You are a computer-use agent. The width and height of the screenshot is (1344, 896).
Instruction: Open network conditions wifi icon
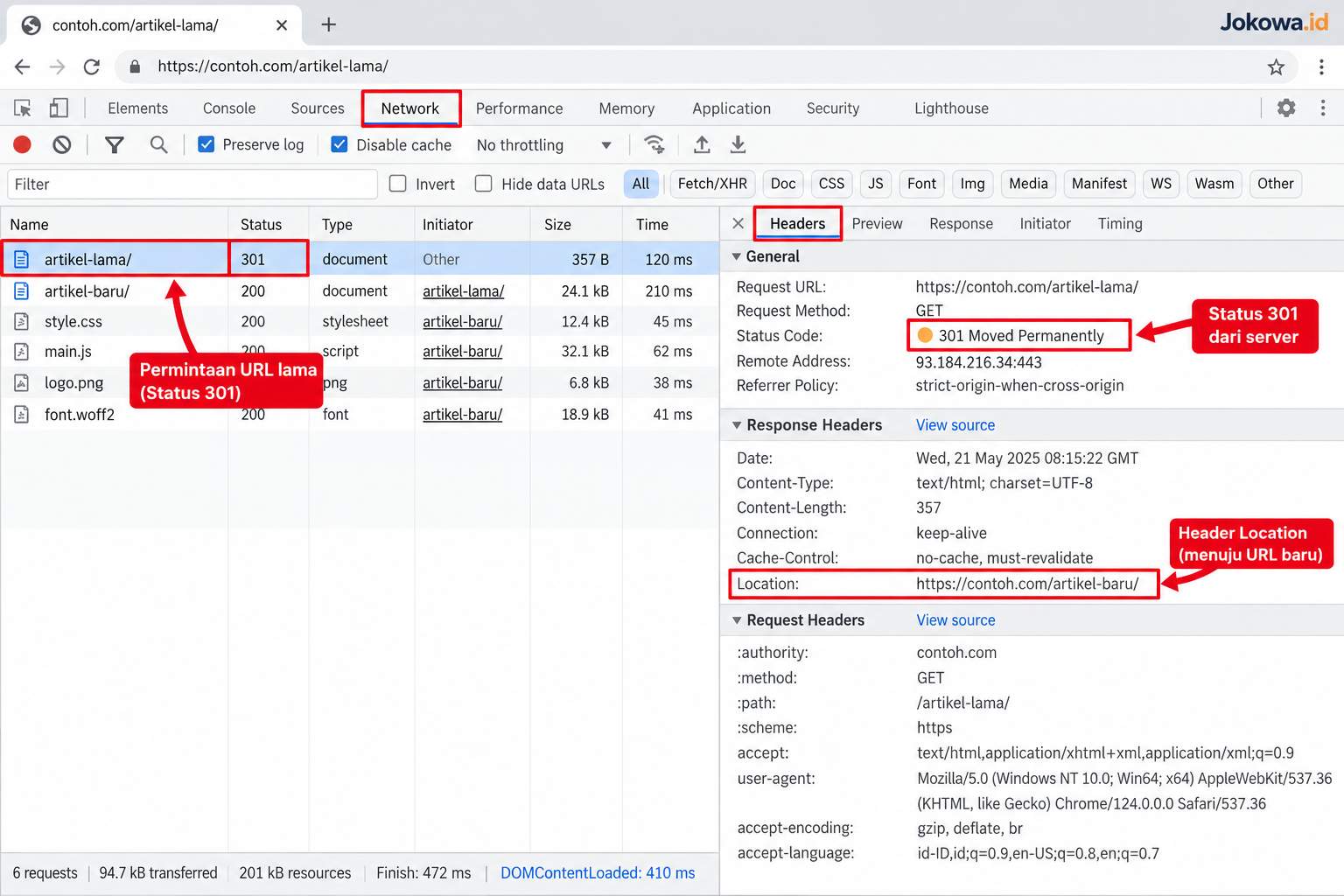coord(654,144)
